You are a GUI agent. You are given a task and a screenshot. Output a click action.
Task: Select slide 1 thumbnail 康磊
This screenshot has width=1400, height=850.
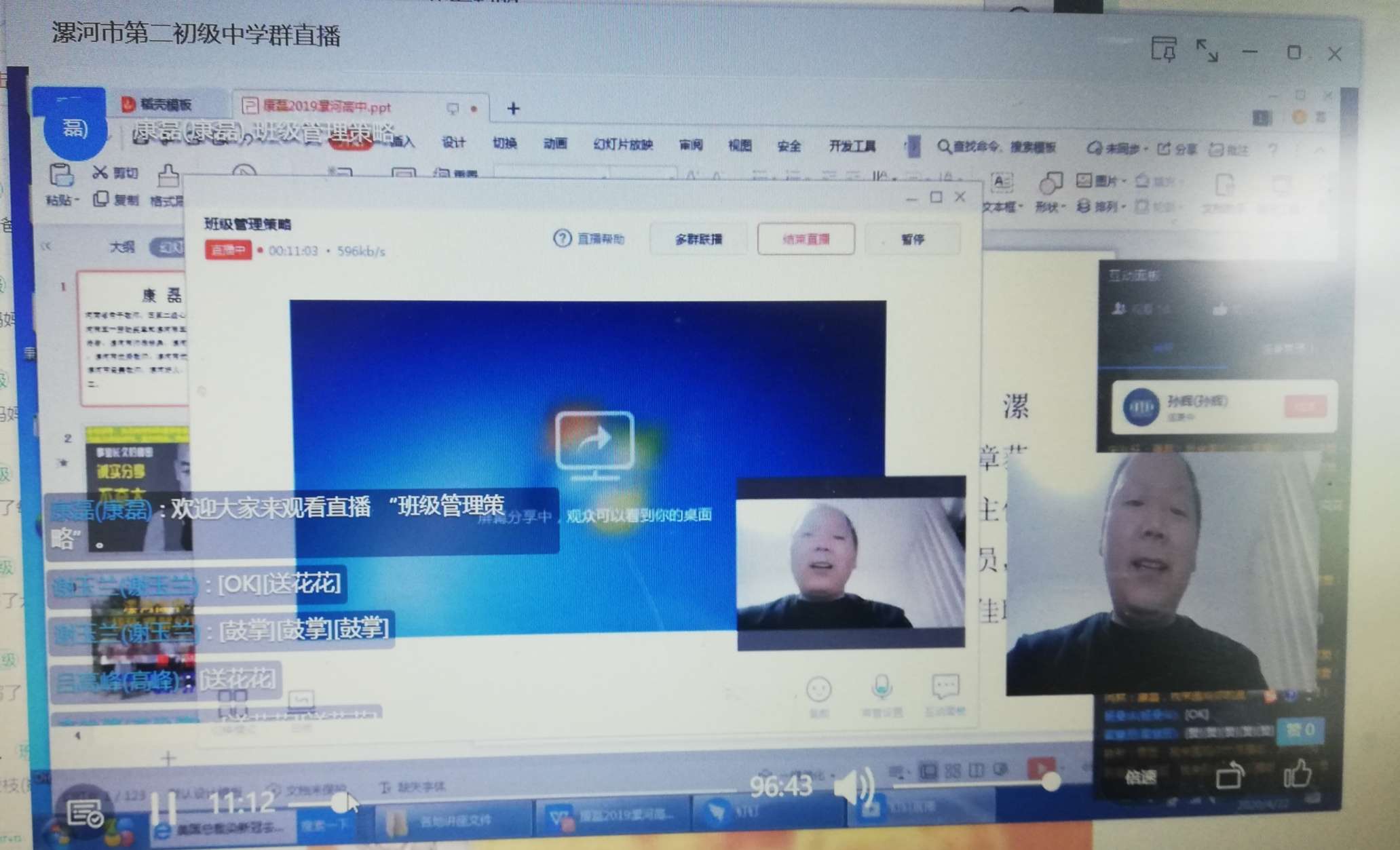(x=133, y=337)
